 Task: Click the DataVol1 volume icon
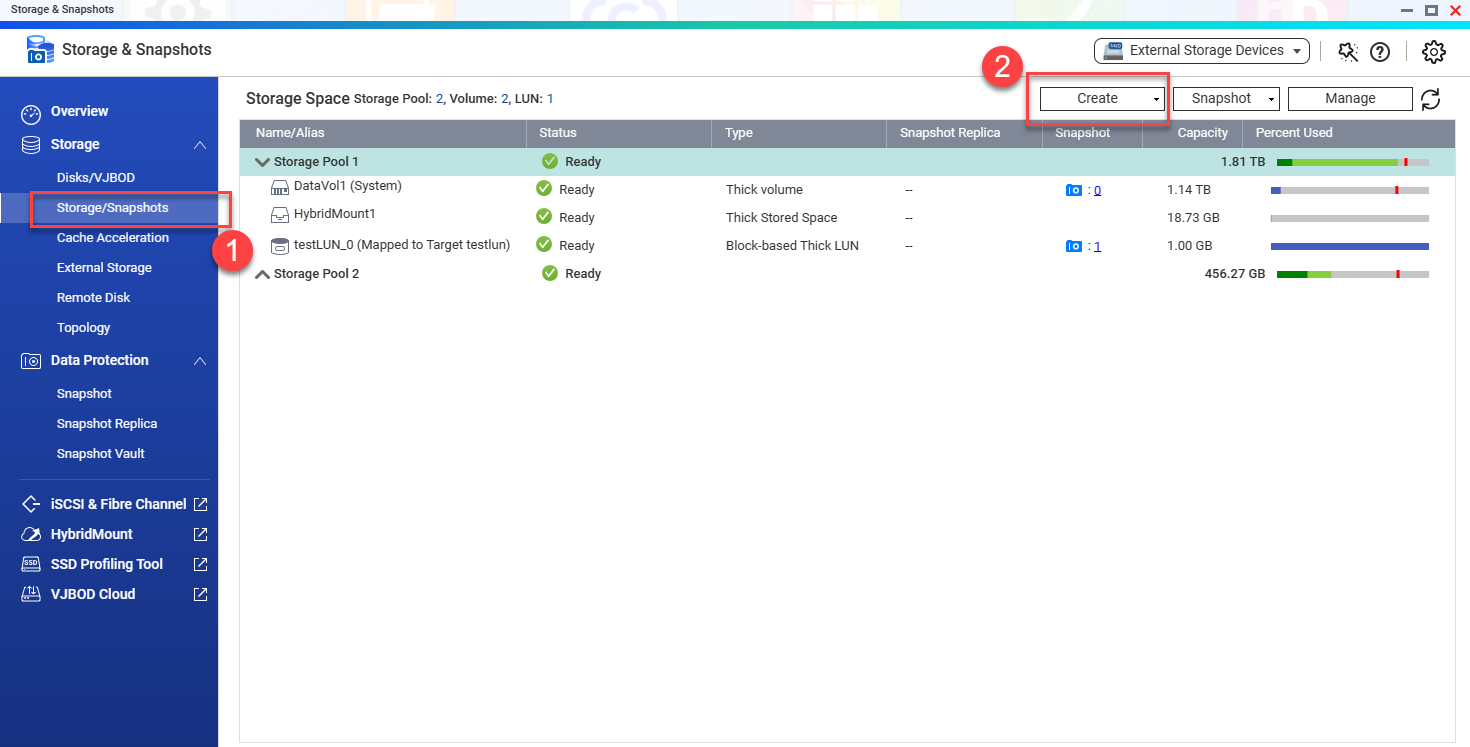click(280, 188)
